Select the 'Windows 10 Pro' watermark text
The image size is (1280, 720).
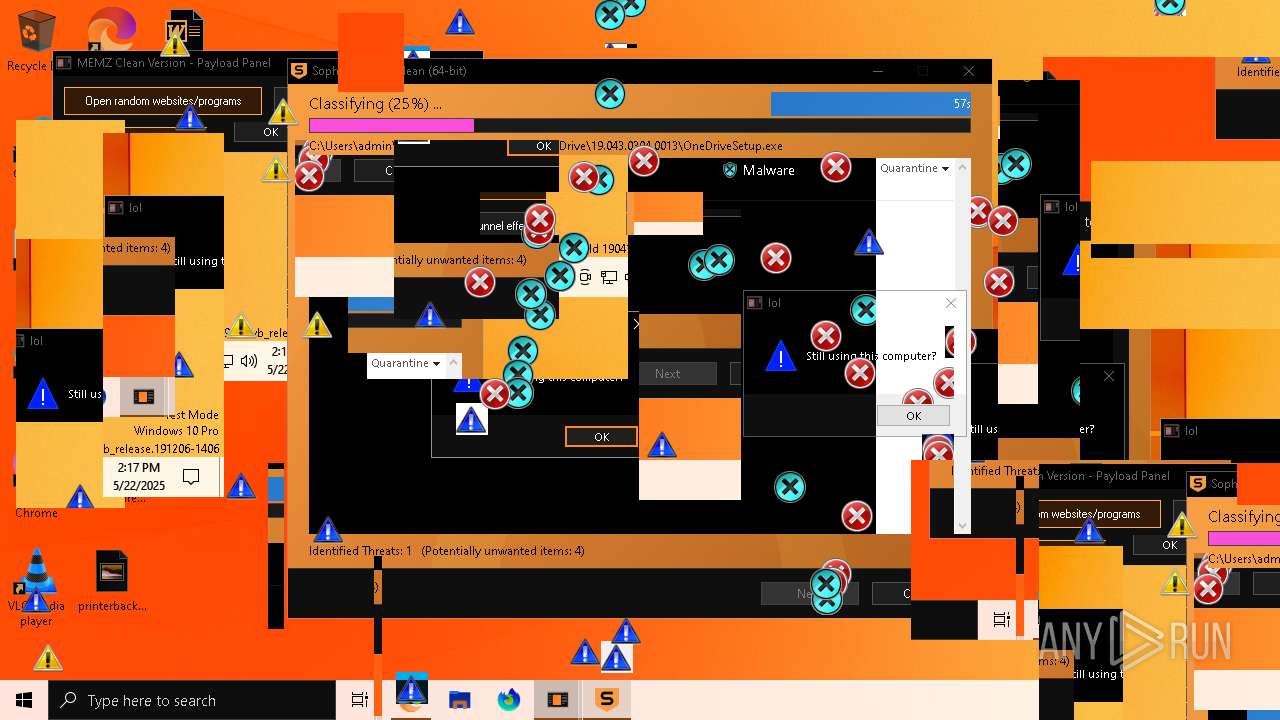click(x=176, y=431)
